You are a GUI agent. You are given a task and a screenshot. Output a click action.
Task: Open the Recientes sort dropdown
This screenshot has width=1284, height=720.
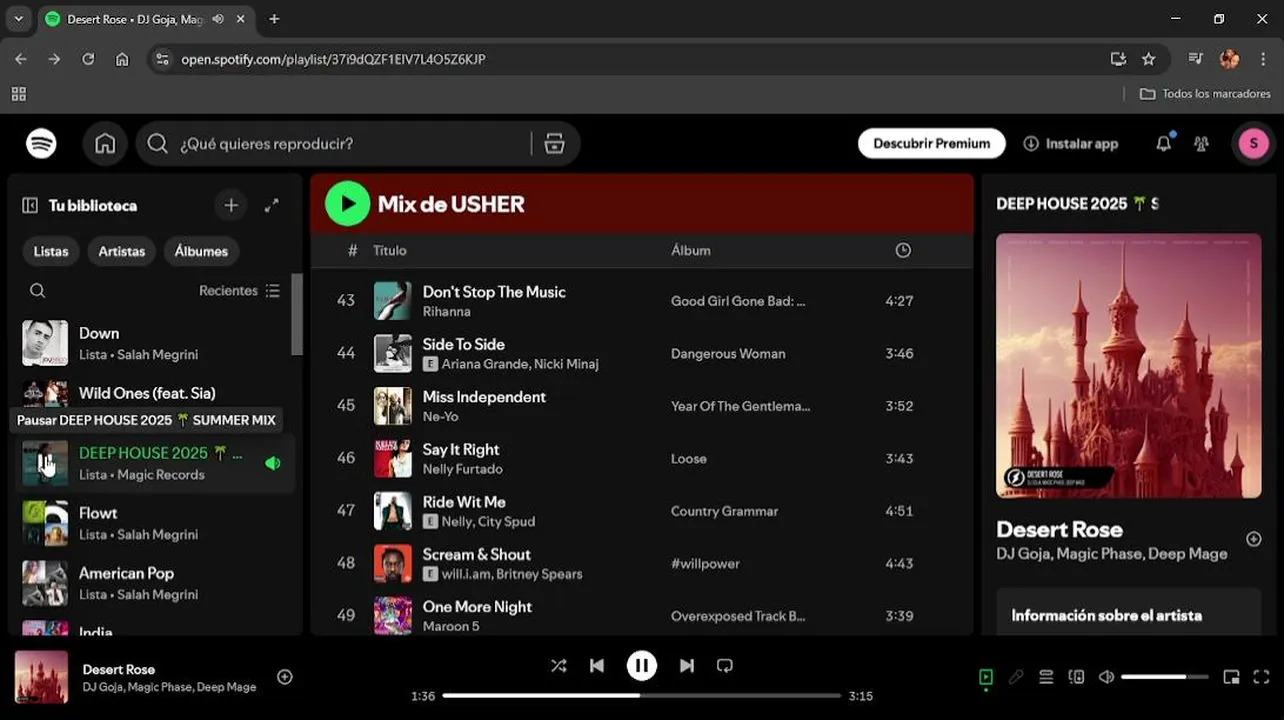coord(240,291)
